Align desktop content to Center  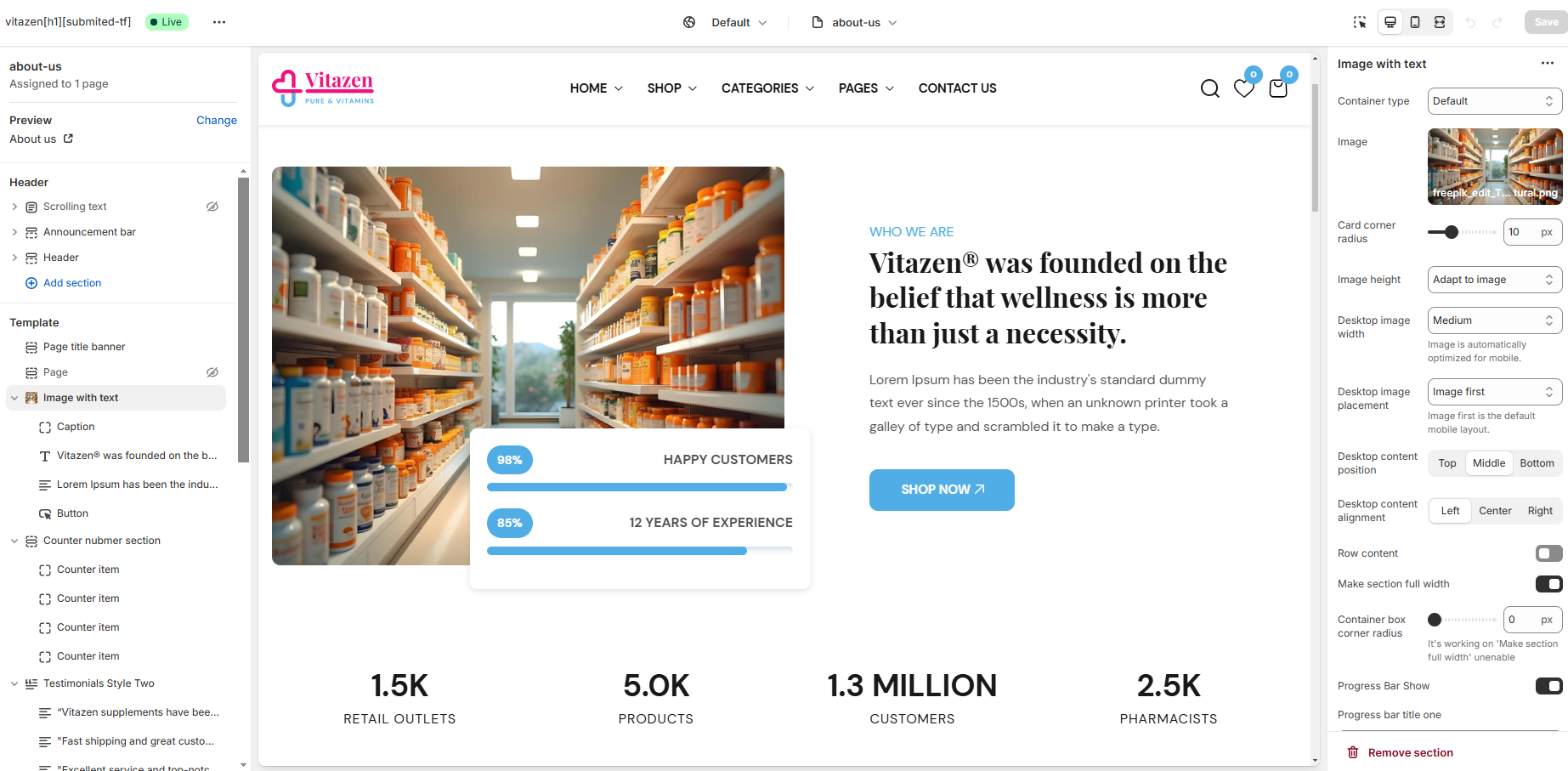(1495, 511)
